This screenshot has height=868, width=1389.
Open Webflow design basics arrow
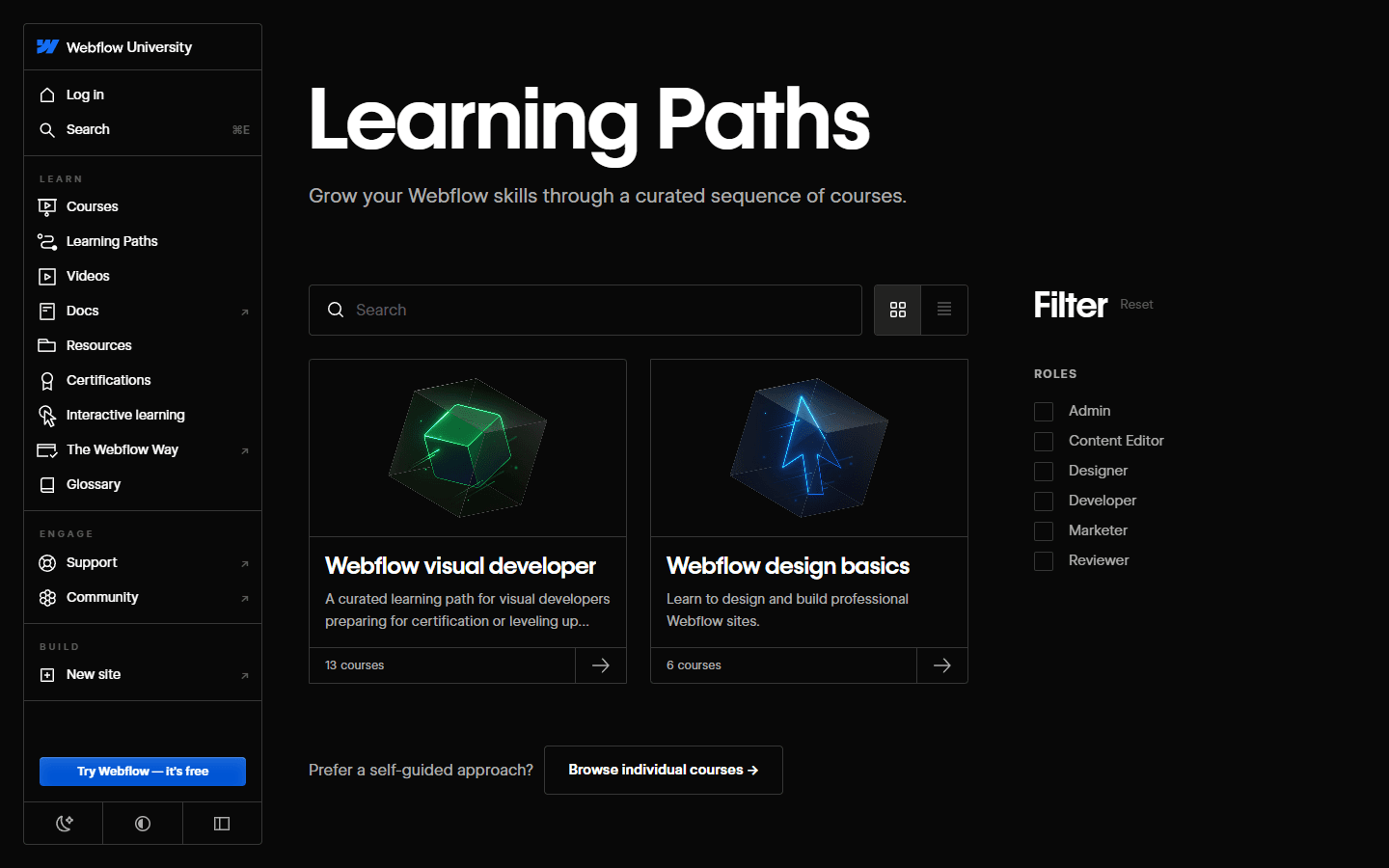coord(942,665)
